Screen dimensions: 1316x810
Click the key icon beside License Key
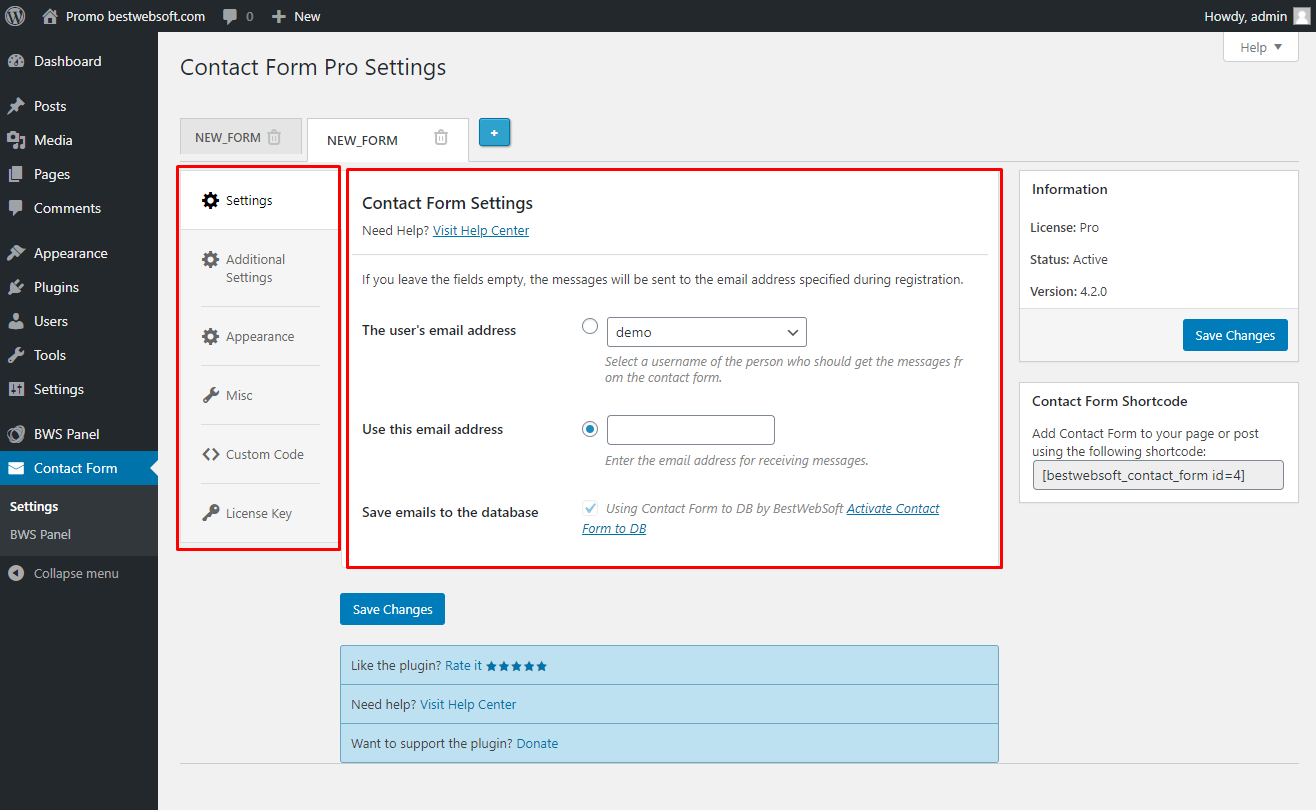210,513
